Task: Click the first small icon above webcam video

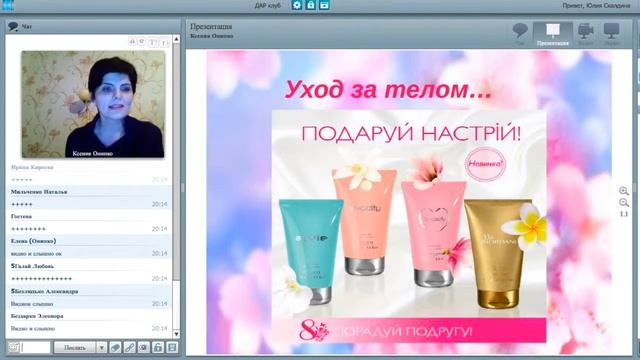Action: 132,41
